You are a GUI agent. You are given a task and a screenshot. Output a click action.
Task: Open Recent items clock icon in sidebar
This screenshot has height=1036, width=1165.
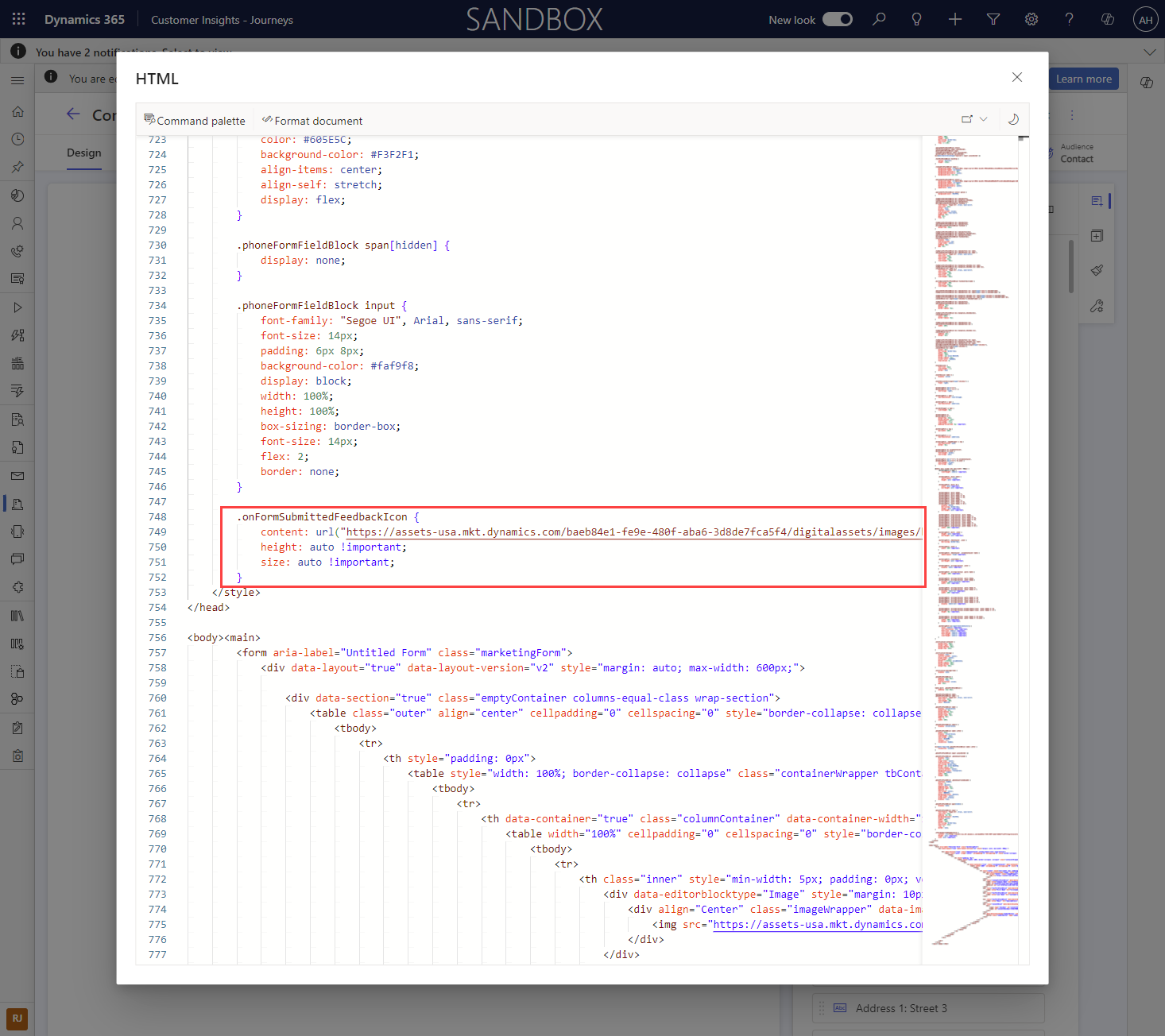(17, 139)
